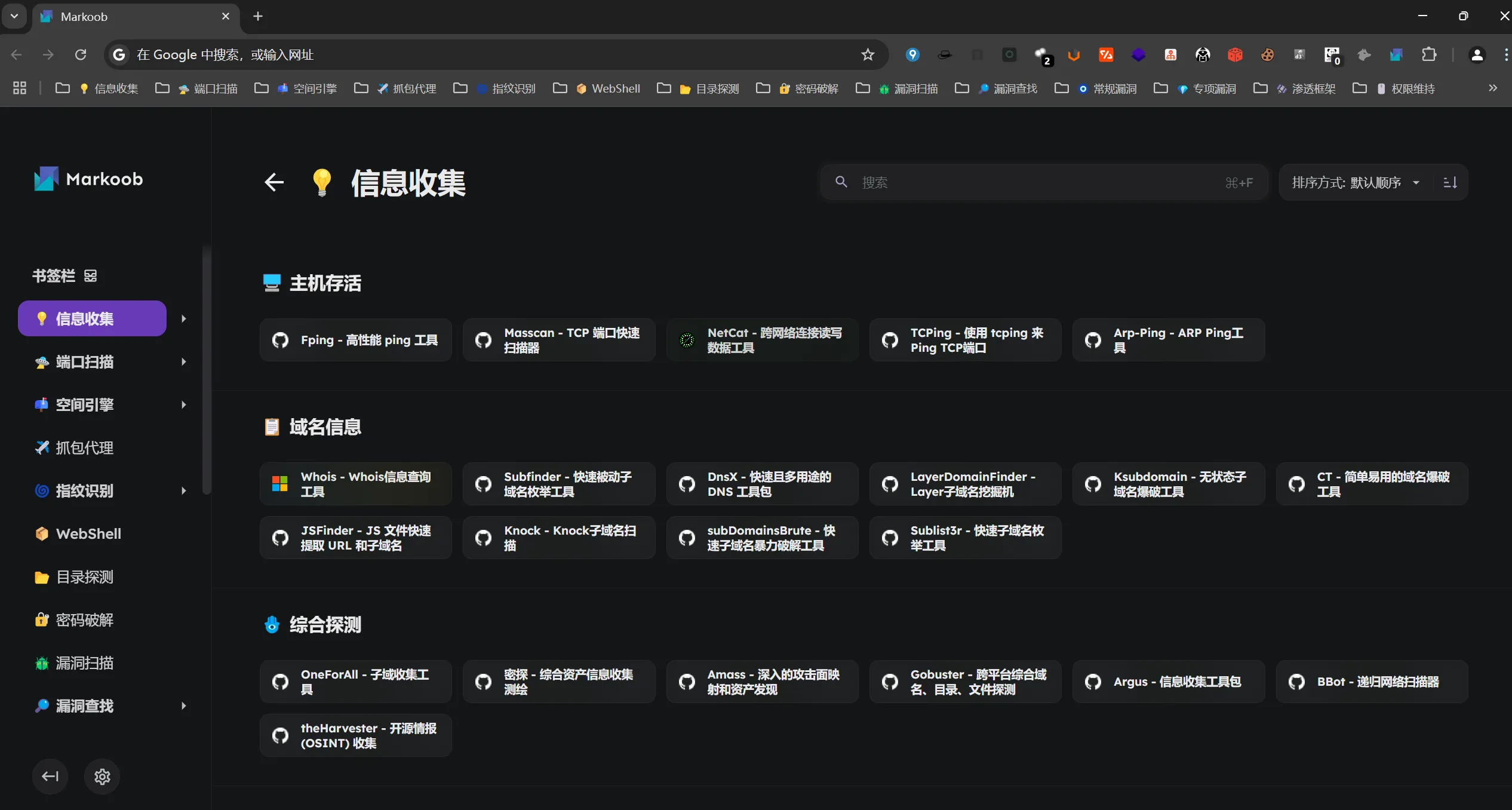1512x810 pixels.
Task: Expand the 空间引擎 sidebar submenu arrow
Action: (184, 404)
